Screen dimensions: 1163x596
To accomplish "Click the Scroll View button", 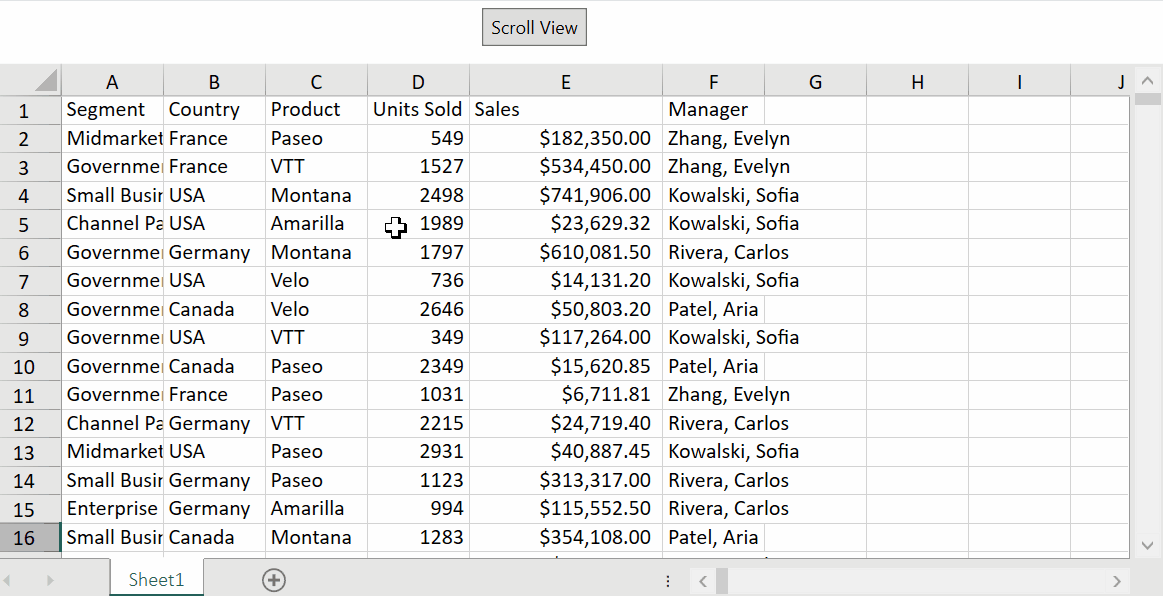I will click(x=534, y=27).
